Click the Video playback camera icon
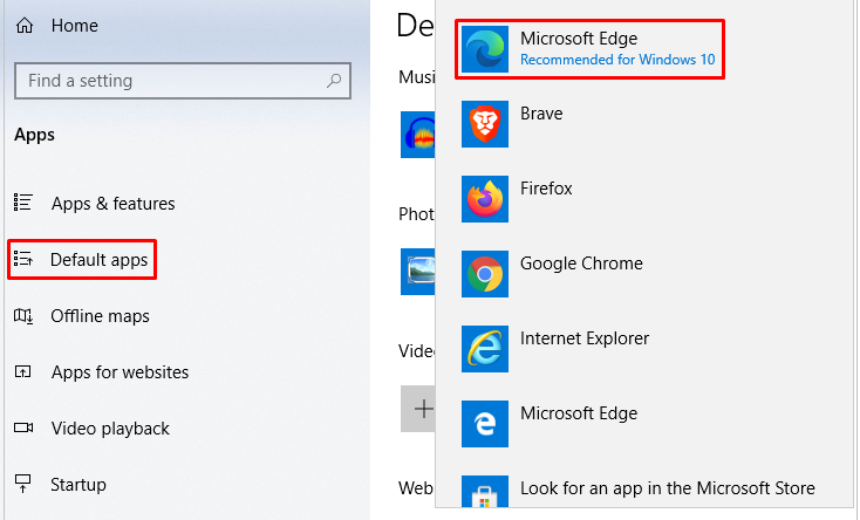Screen dimensions: 860x520 [23, 427]
